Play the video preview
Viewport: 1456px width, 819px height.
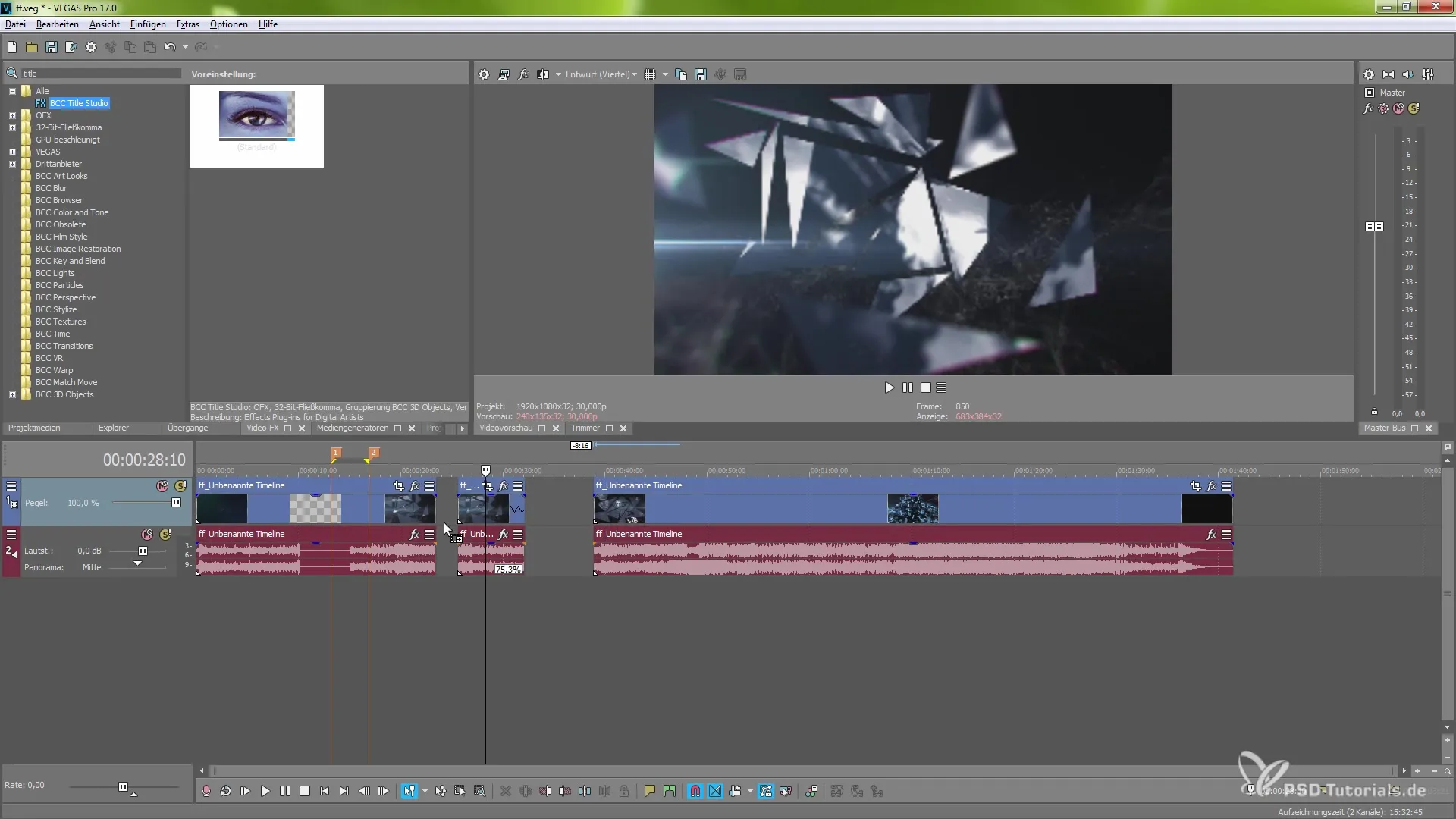point(889,388)
